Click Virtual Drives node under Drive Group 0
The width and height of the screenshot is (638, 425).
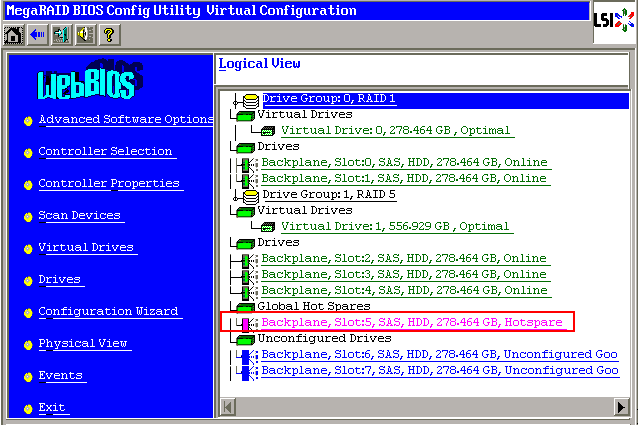pyautogui.click(x=305, y=115)
